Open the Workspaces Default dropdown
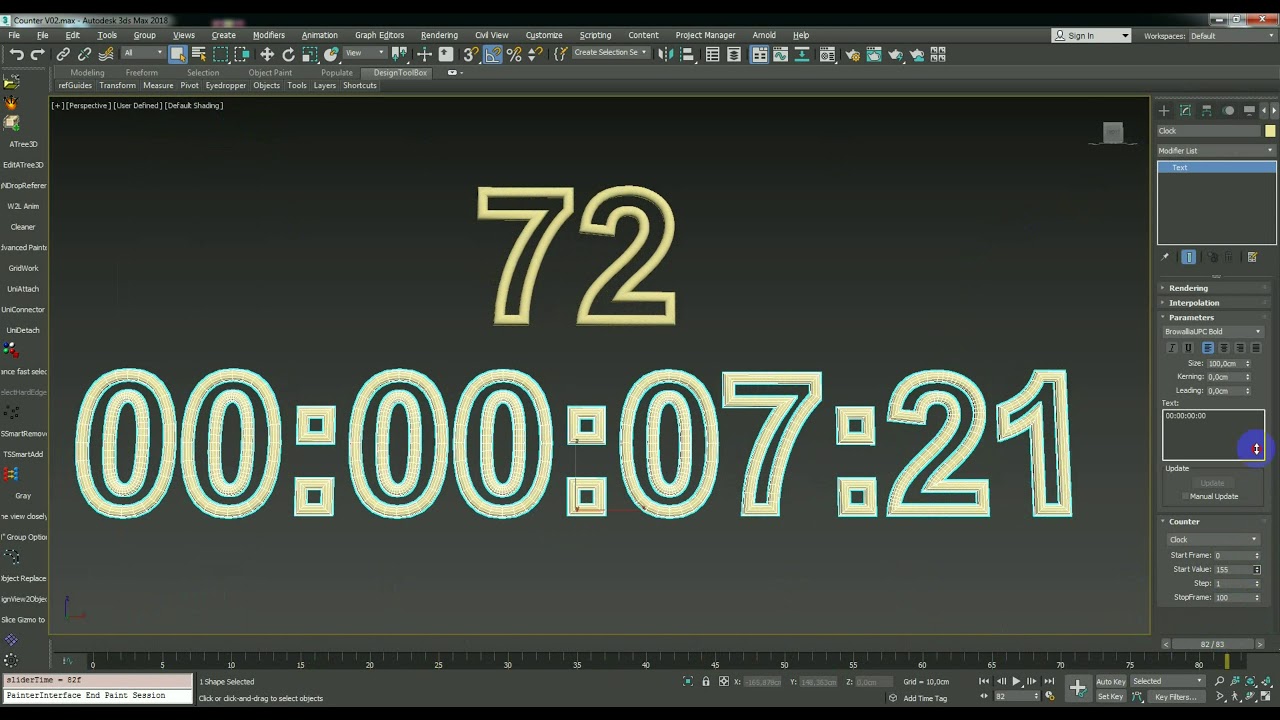This screenshot has height=720, width=1280. tap(1232, 36)
